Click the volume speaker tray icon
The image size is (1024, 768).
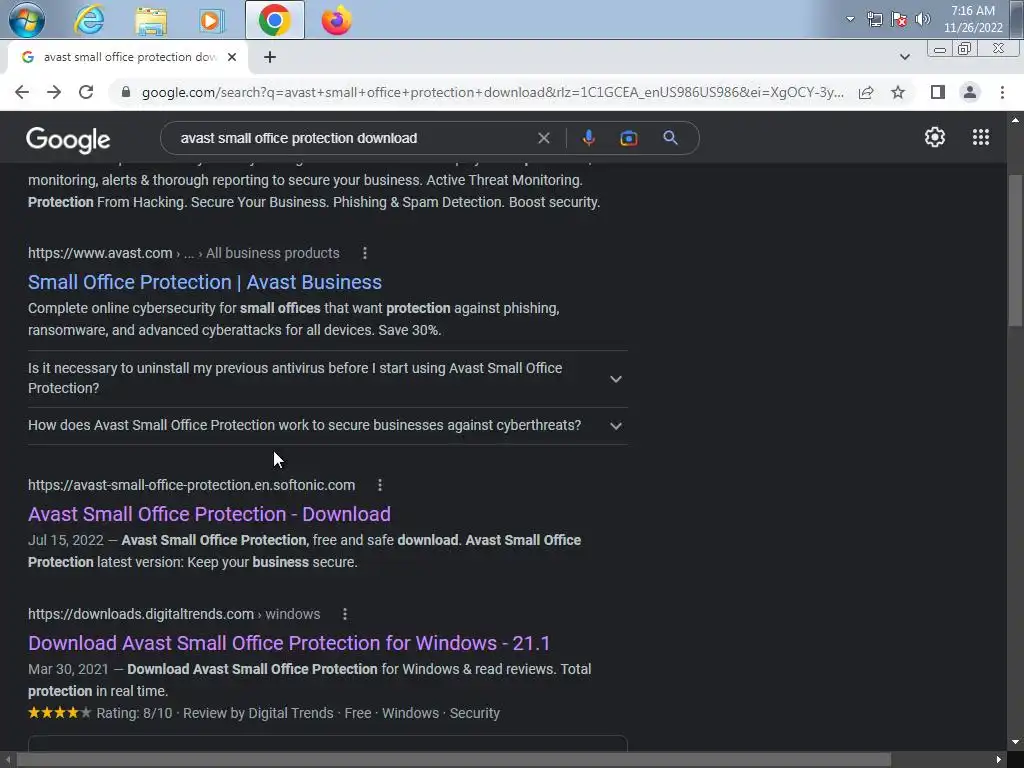(922, 19)
